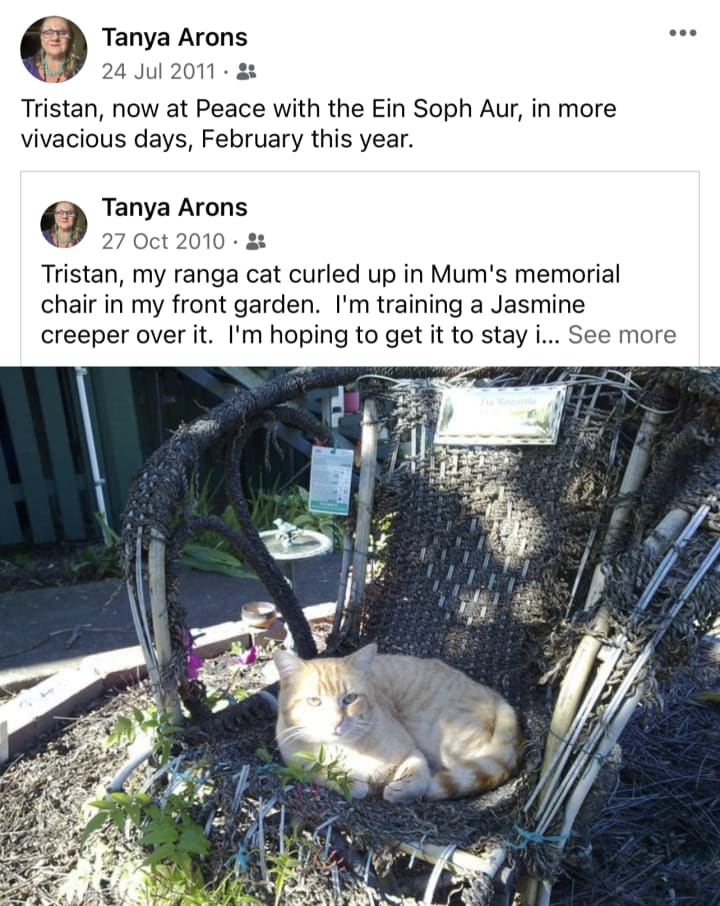Click the profile picture in the shared post
This screenshot has width=720, height=906.
coord(64,224)
